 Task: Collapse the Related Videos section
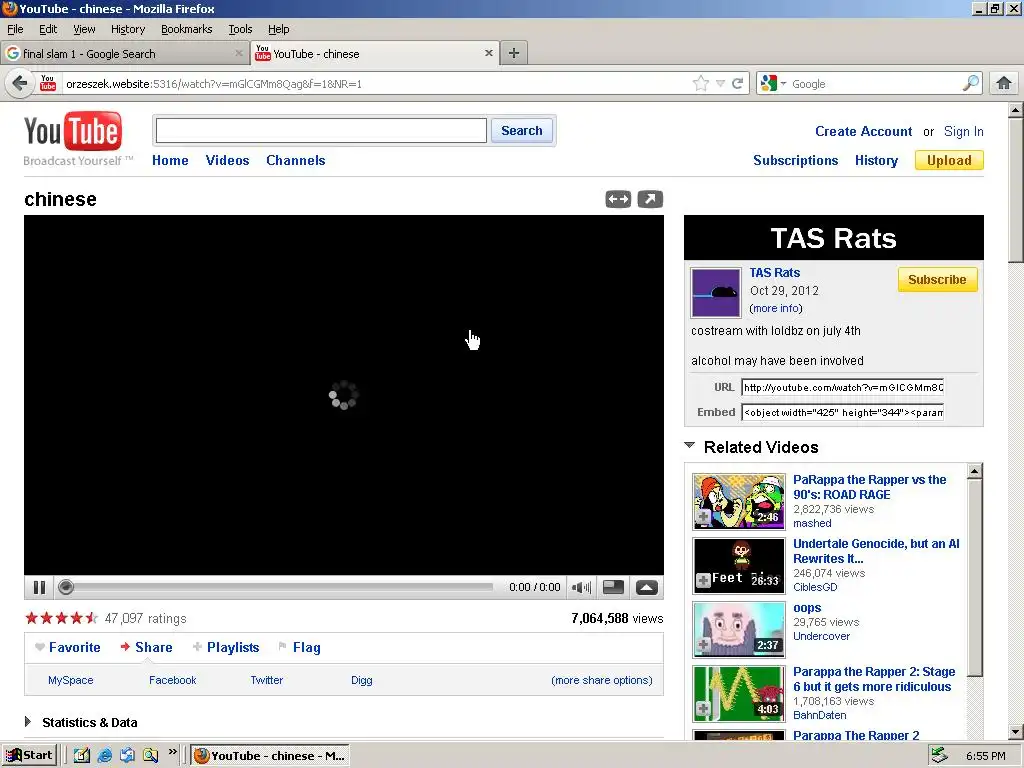690,446
